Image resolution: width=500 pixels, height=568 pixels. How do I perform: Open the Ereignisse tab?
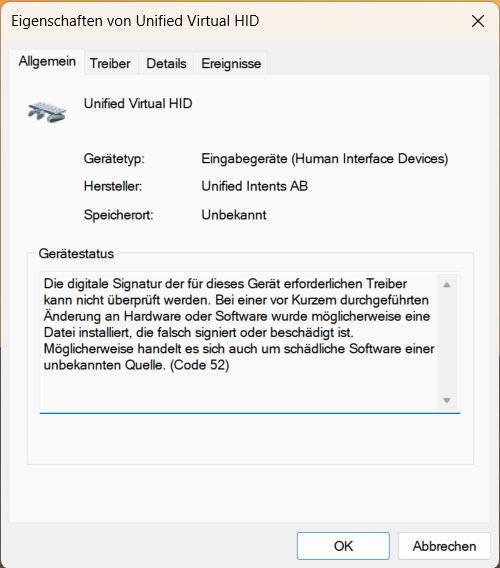tap(231, 64)
